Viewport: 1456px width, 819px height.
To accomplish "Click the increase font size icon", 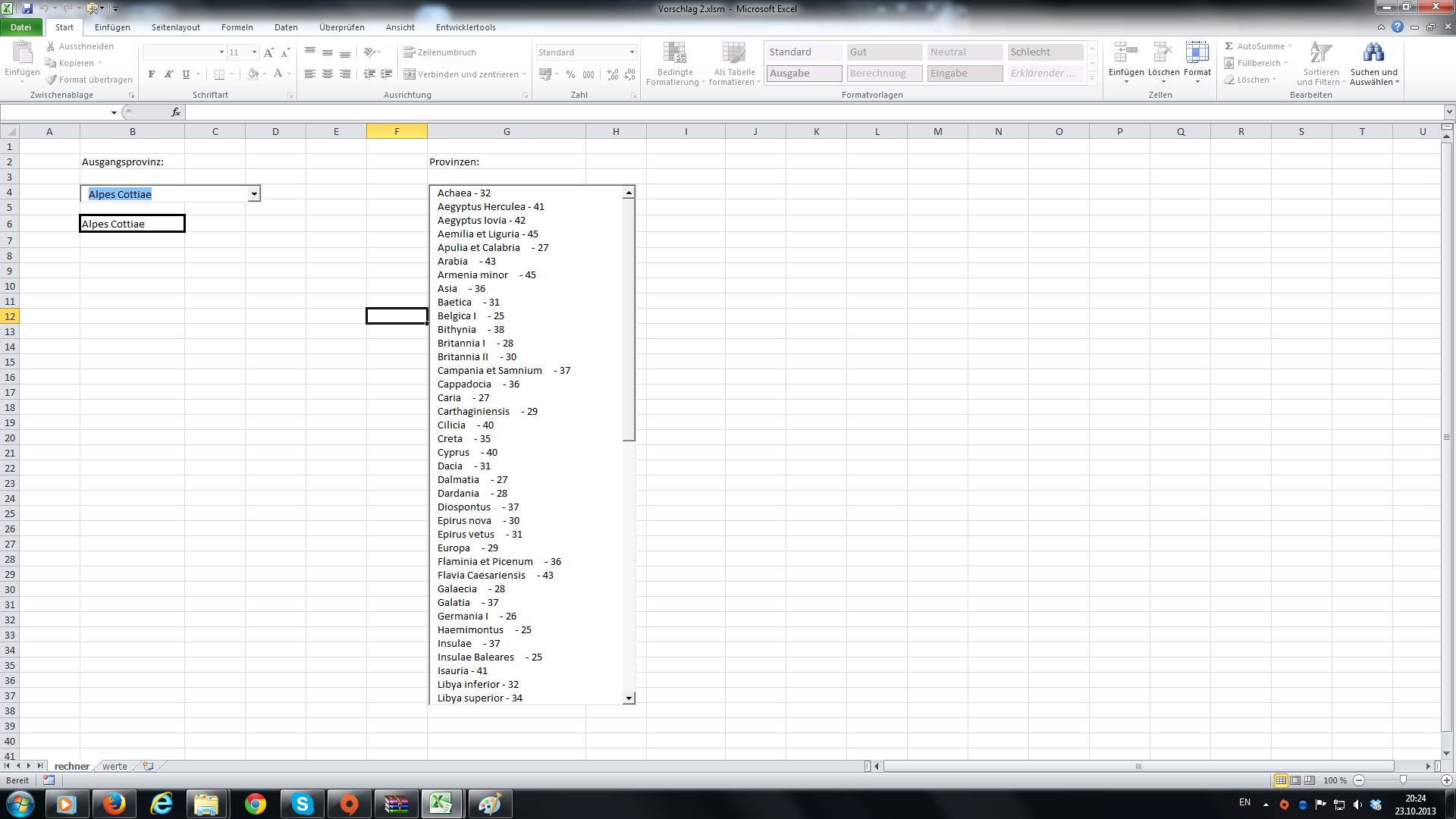I will click(x=268, y=52).
